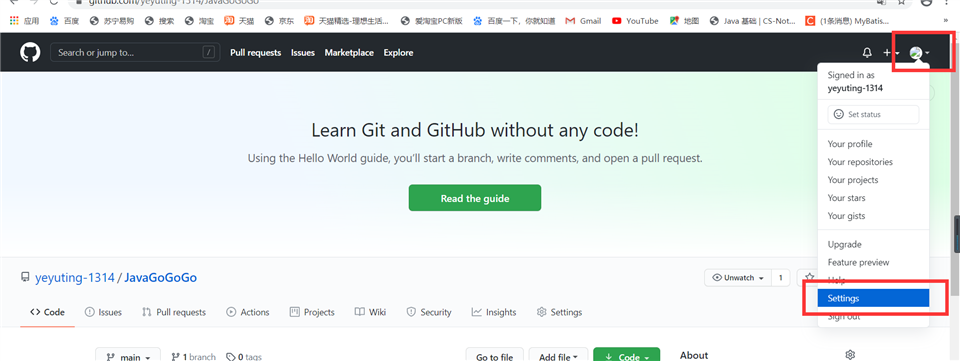Viewport: 960px width, 361px height.
Task: Choose Your repositories from menu
Action: [860, 162]
